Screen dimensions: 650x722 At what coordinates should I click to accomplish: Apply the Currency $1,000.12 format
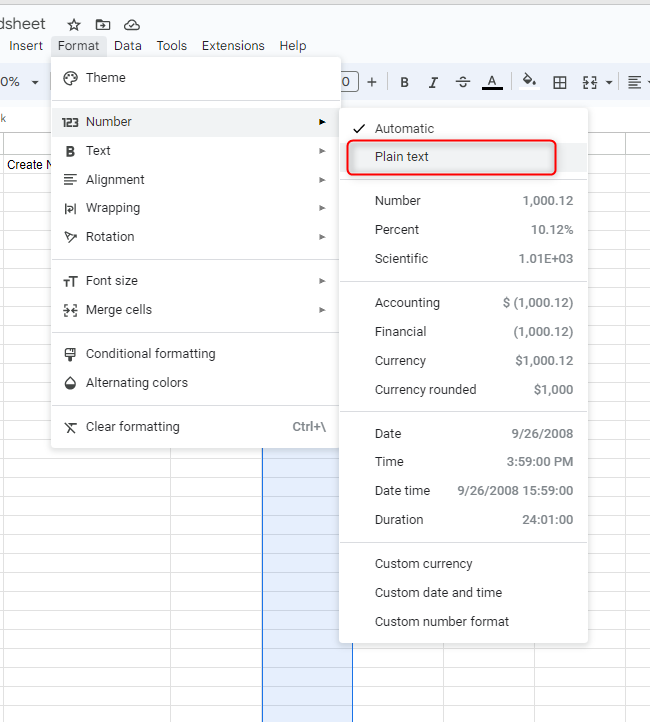(464, 361)
